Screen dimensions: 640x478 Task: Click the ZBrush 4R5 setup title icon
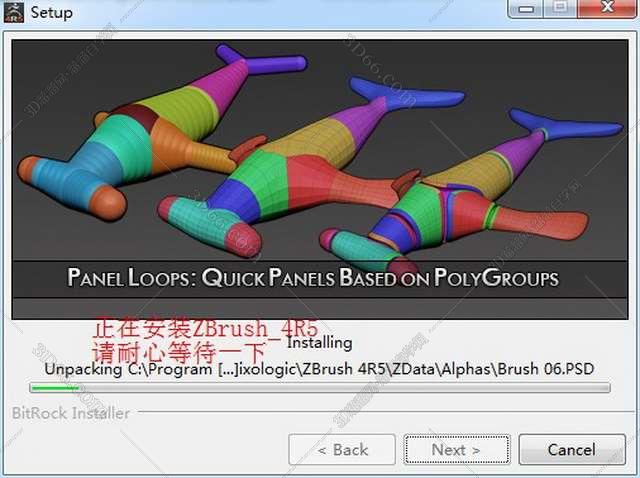point(13,12)
